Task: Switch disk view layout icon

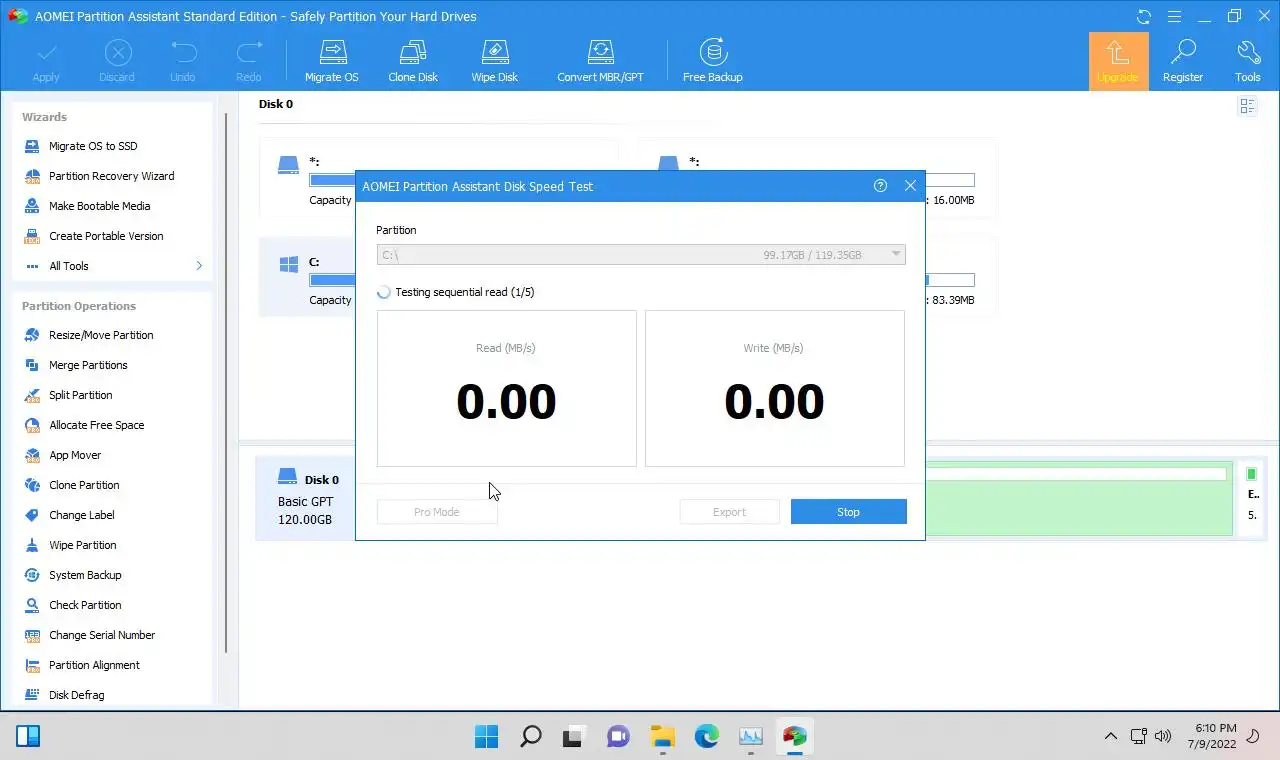Action: [1247, 106]
